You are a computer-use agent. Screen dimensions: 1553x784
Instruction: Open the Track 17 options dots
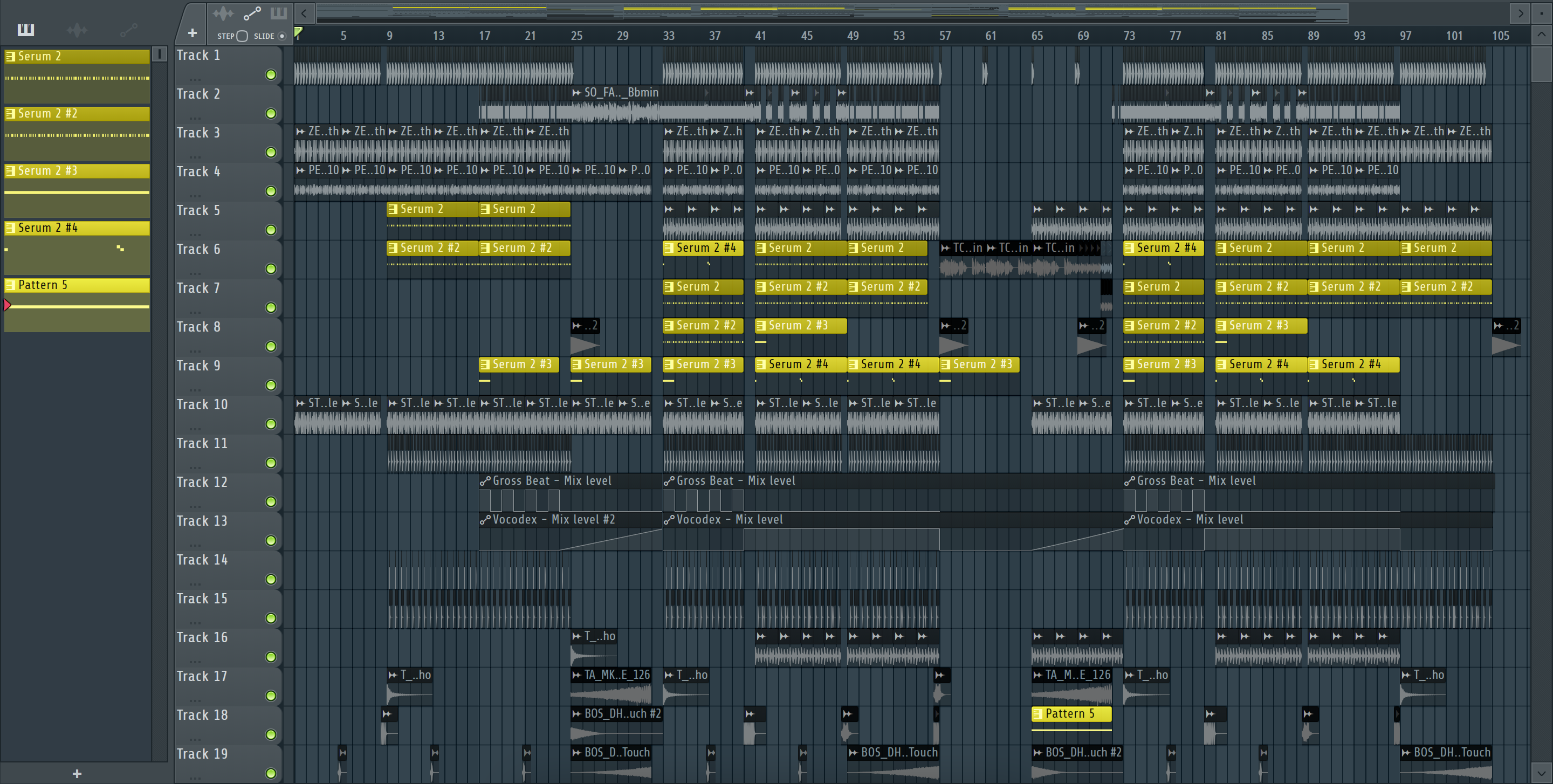tap(195, 700)
